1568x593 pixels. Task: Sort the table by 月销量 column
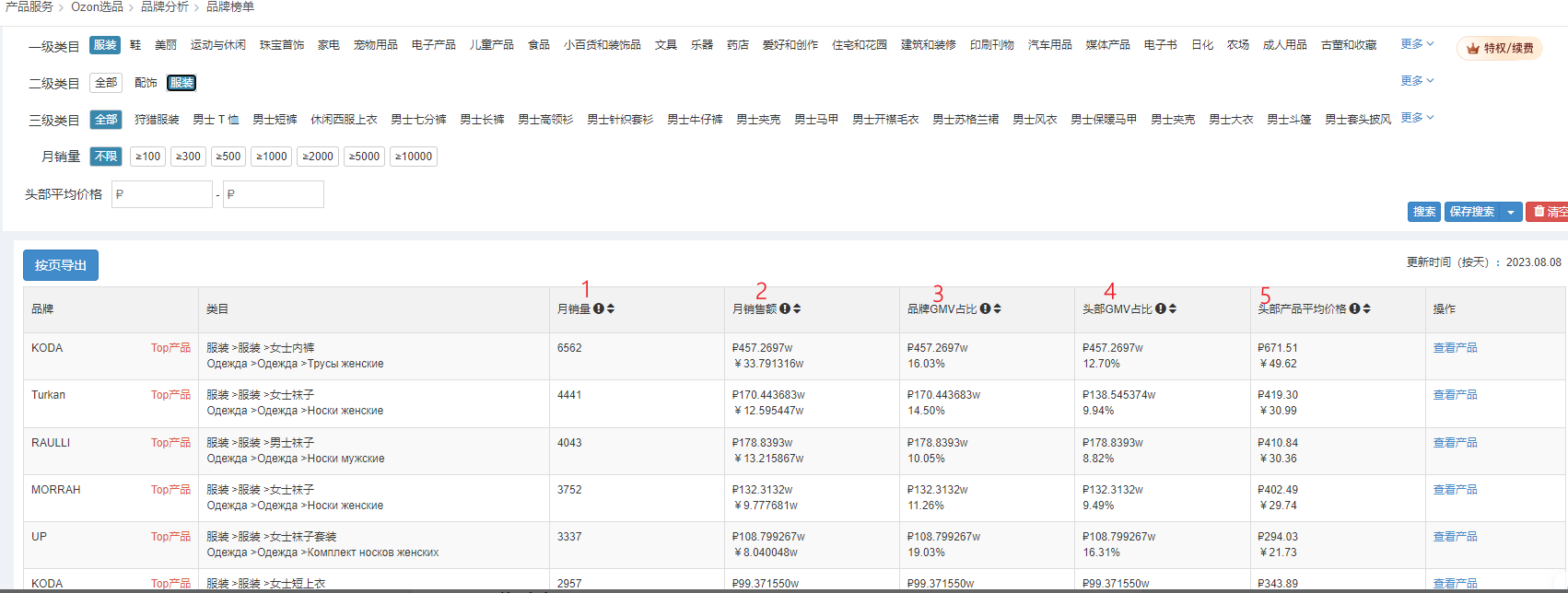tap(611, 308)
